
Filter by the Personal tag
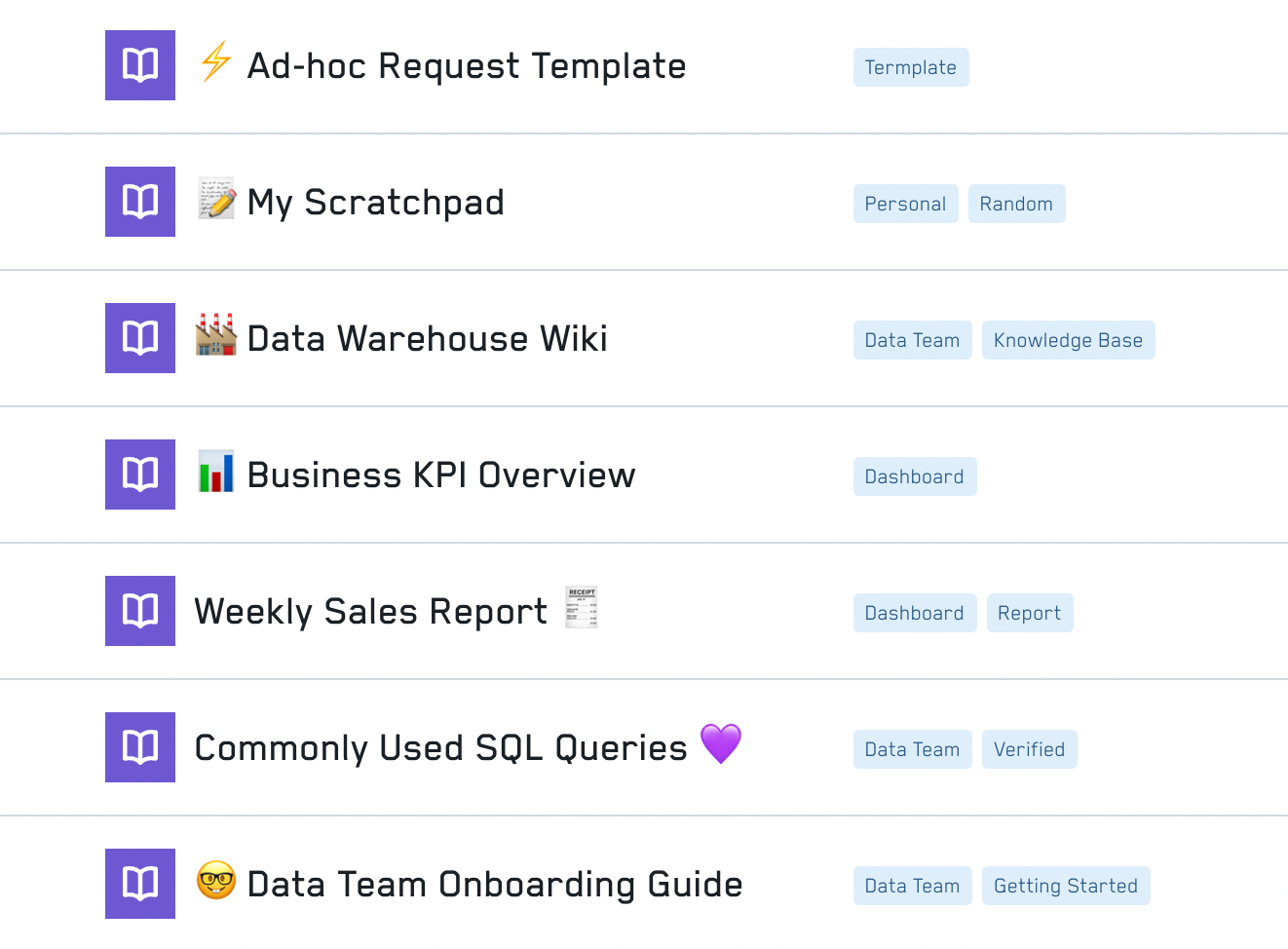point(905,204)
